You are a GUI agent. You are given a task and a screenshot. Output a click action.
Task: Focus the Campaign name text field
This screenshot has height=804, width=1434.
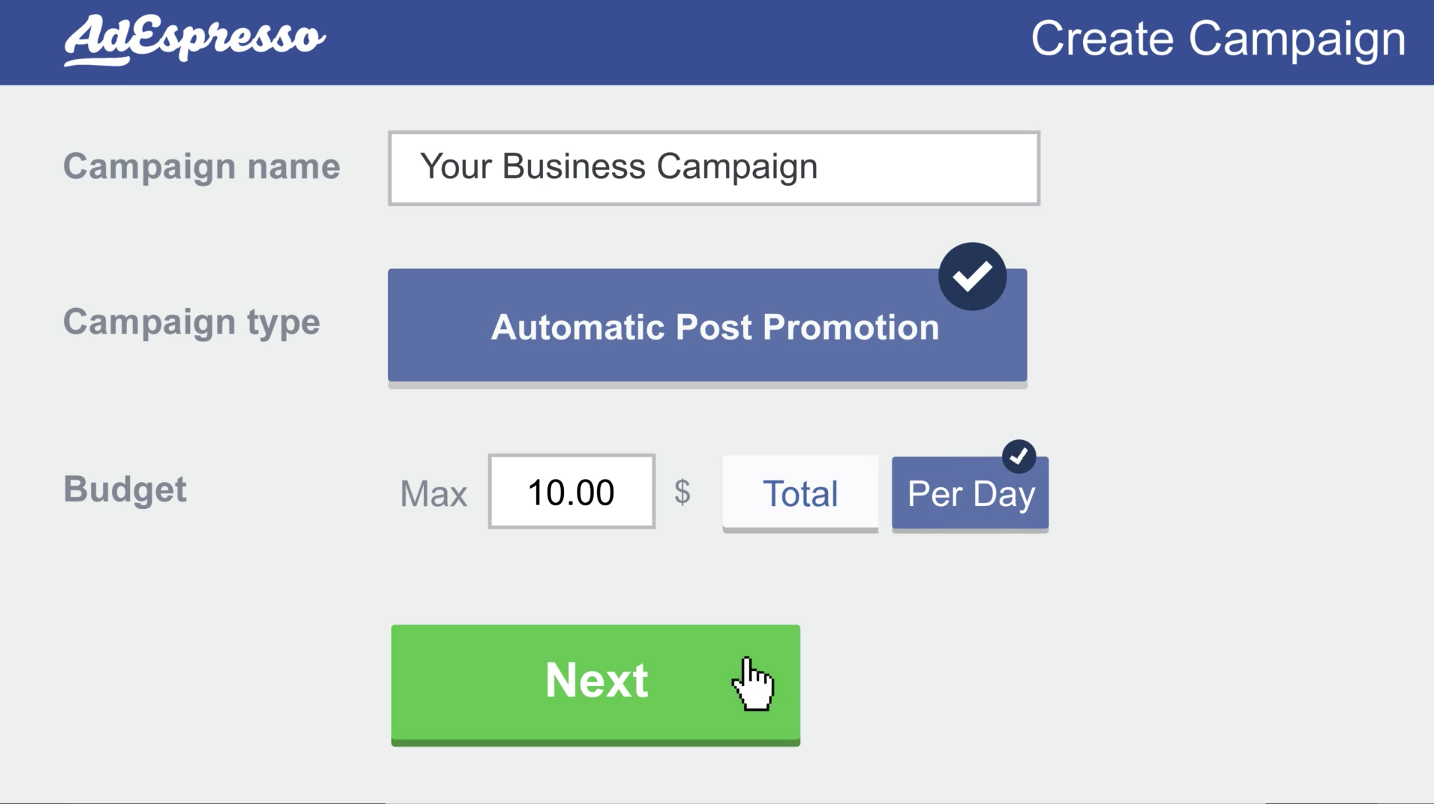(x=714, y=168)
